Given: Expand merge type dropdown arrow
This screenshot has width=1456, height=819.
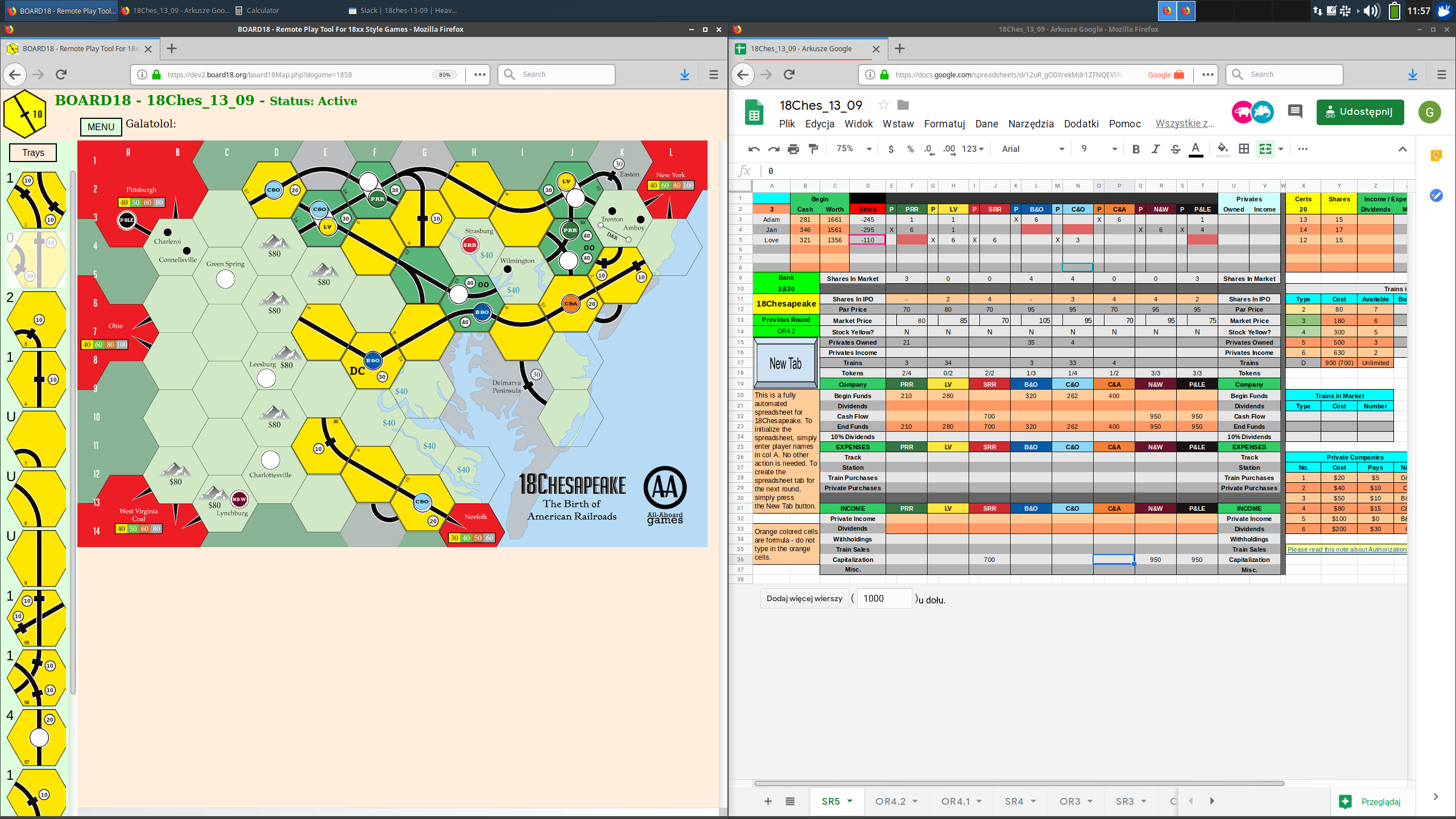Looking at the screenshot, I should [x=1281, y=149].
